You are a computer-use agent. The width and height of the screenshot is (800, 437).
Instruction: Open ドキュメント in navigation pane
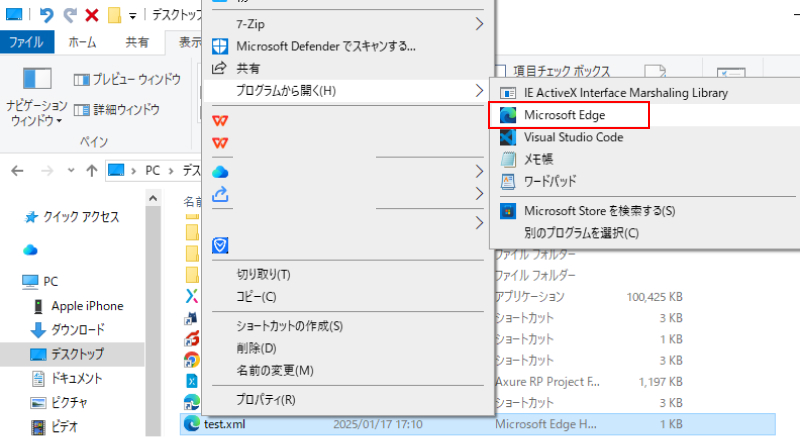pos(67,378)
